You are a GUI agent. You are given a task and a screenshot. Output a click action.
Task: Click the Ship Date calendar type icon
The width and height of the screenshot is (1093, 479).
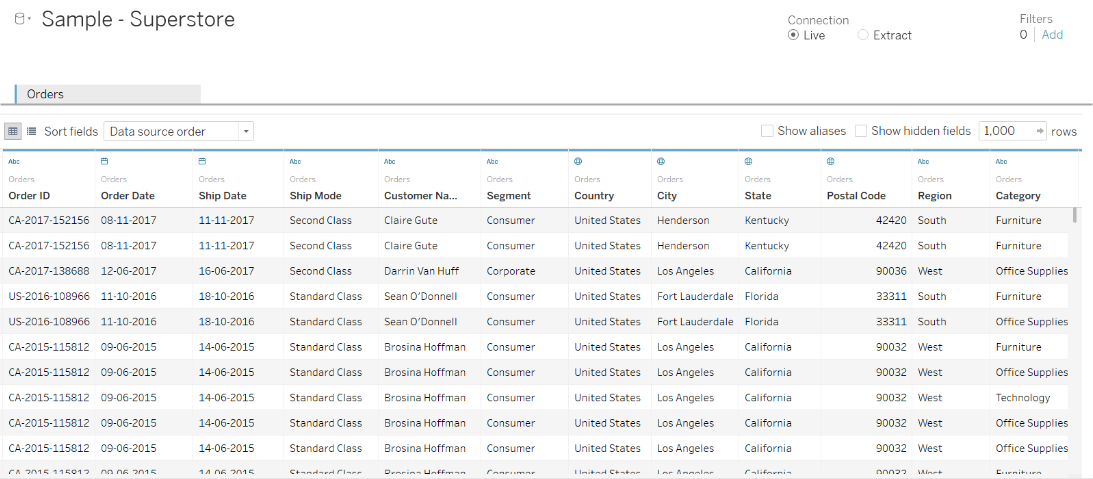pos(203,161)
